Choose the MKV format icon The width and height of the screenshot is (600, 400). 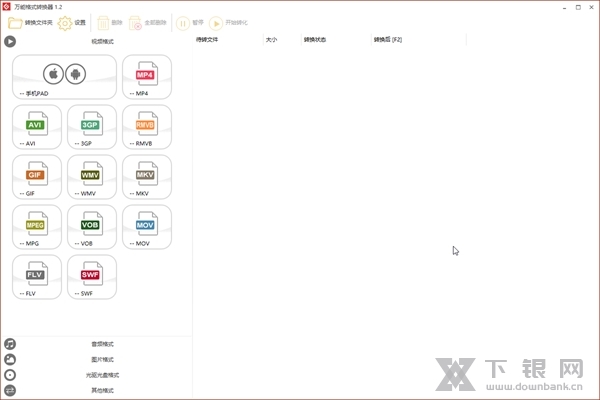tap(147, 177)
